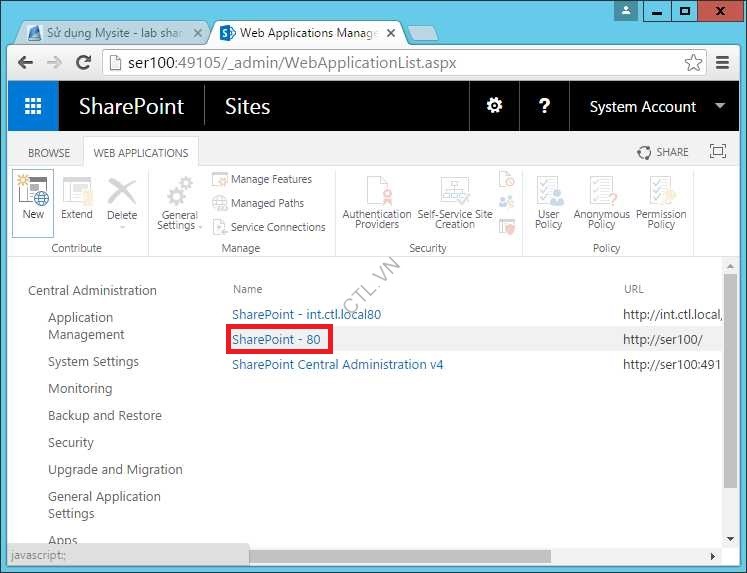Click the browser back arrow
The image size is (747, 573).
tap(25, 62)
